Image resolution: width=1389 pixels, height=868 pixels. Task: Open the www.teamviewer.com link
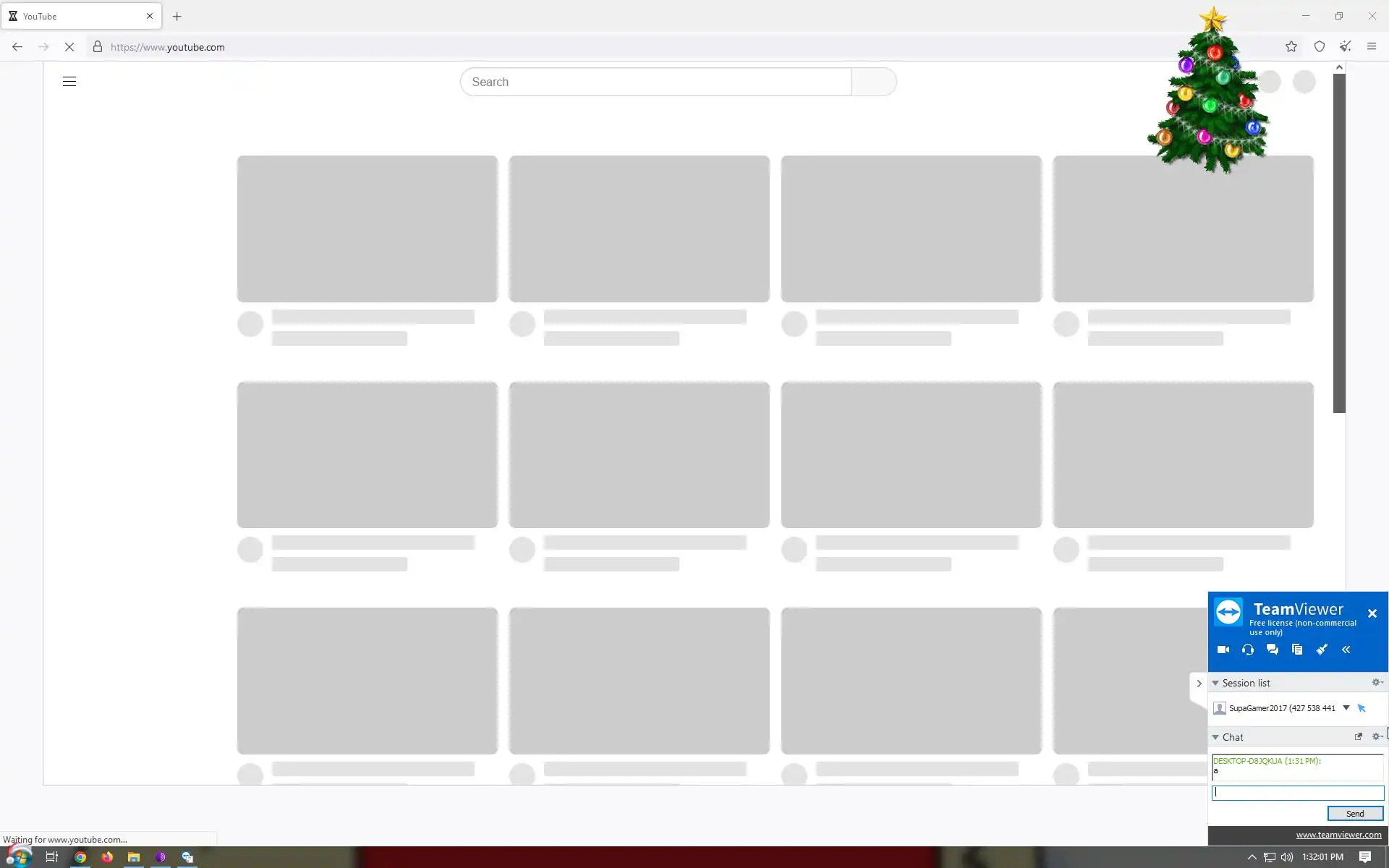[1338, 835]
